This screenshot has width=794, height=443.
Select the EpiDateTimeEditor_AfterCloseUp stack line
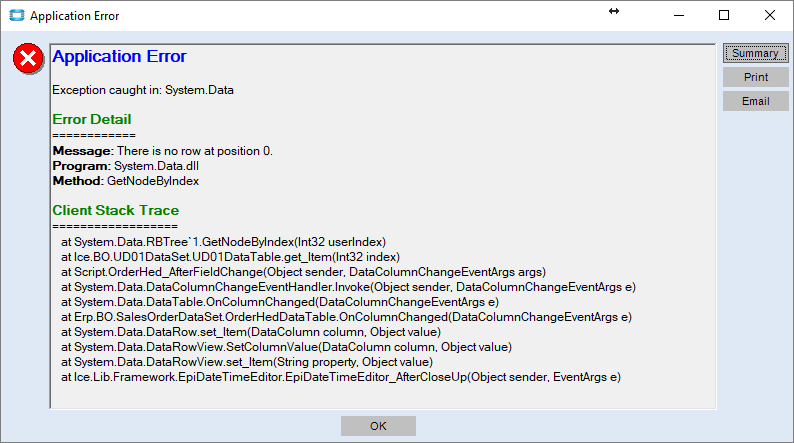click(341, 377)
